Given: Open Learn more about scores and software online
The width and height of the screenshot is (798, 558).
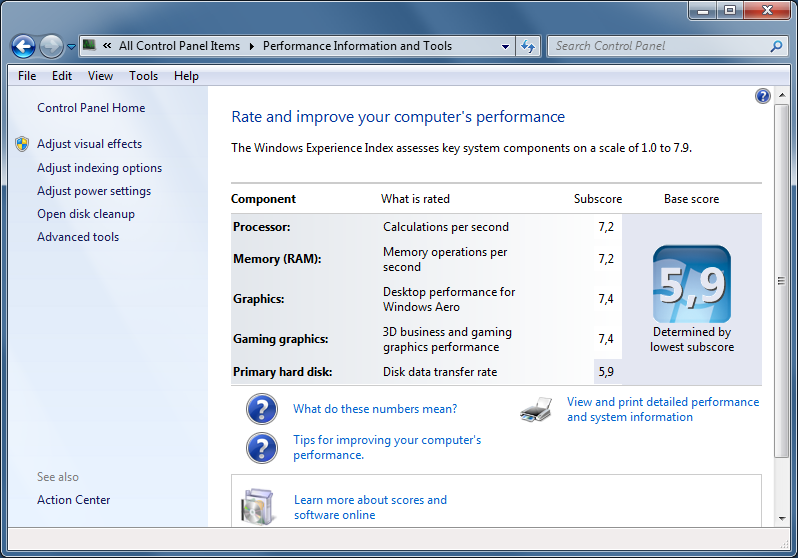Looking at the screenshot, I should coord(370,508).
